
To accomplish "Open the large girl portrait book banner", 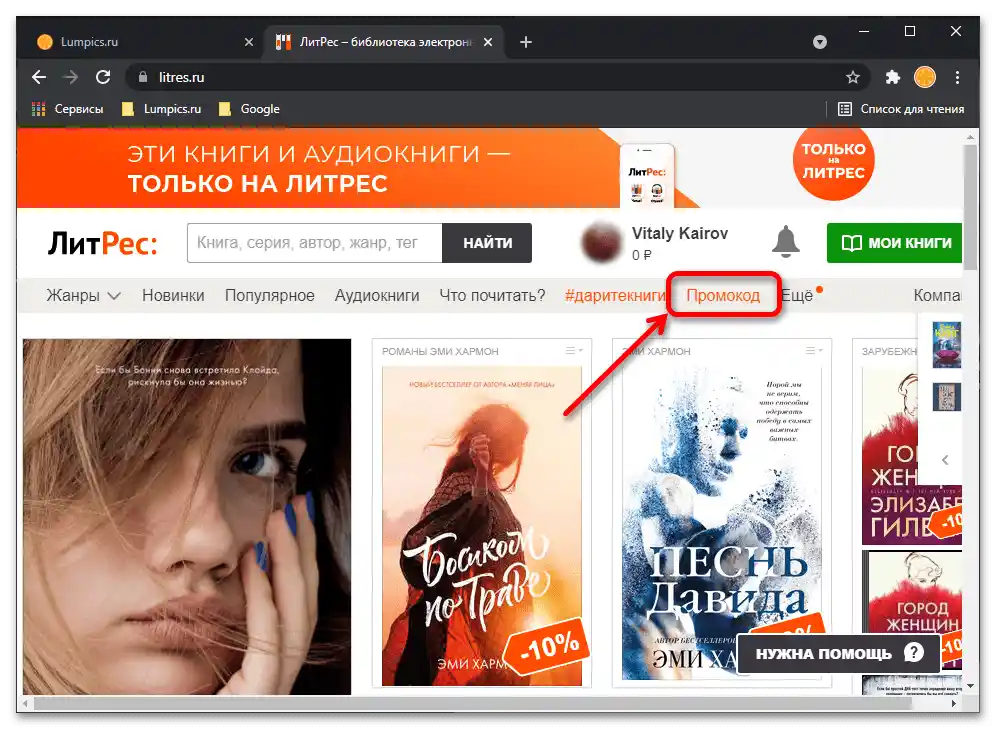I will pyautogui.click(x=187, y=517).
